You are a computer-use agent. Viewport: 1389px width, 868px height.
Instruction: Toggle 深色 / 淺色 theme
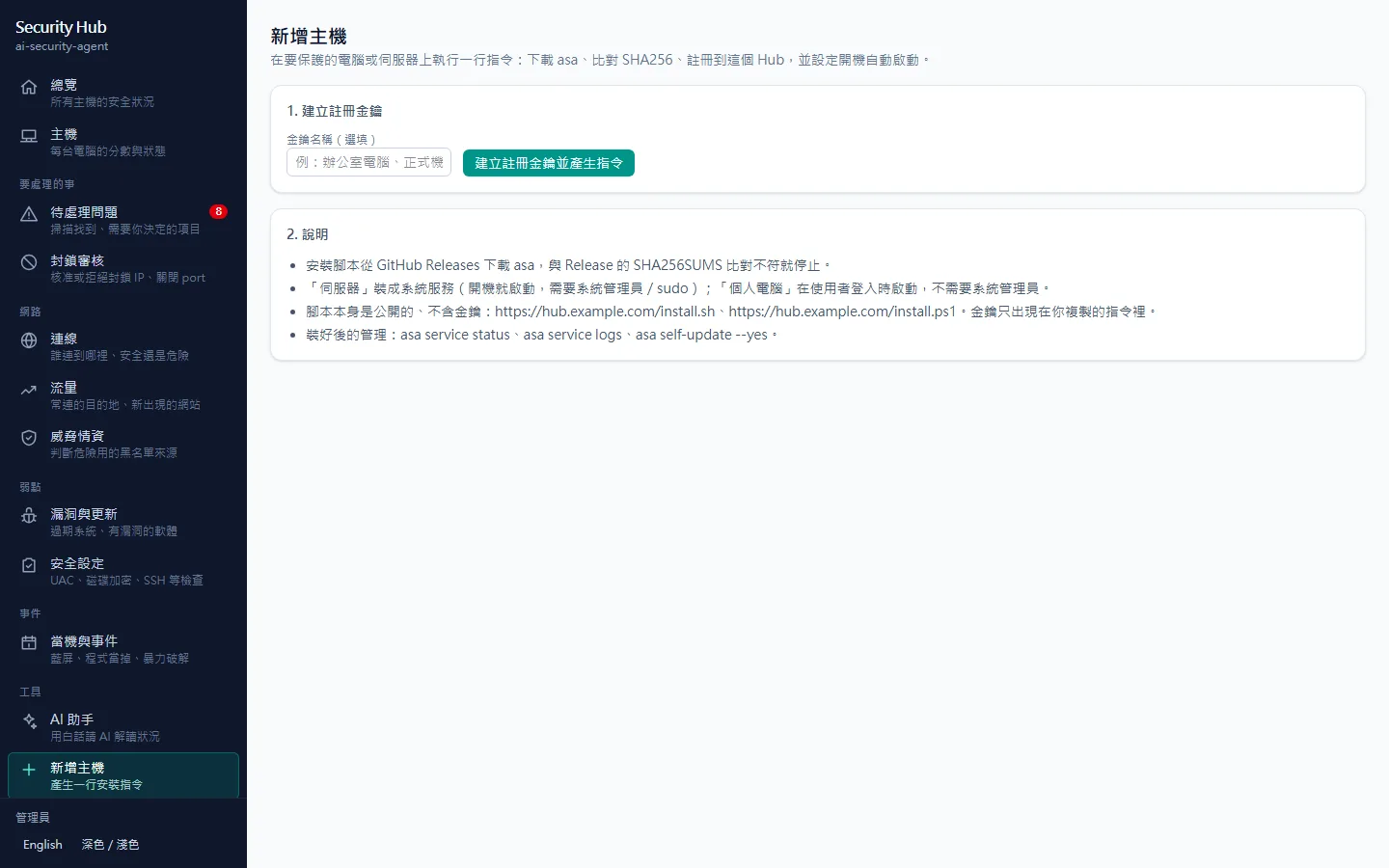pyautogui.click(x=110, y=845)
